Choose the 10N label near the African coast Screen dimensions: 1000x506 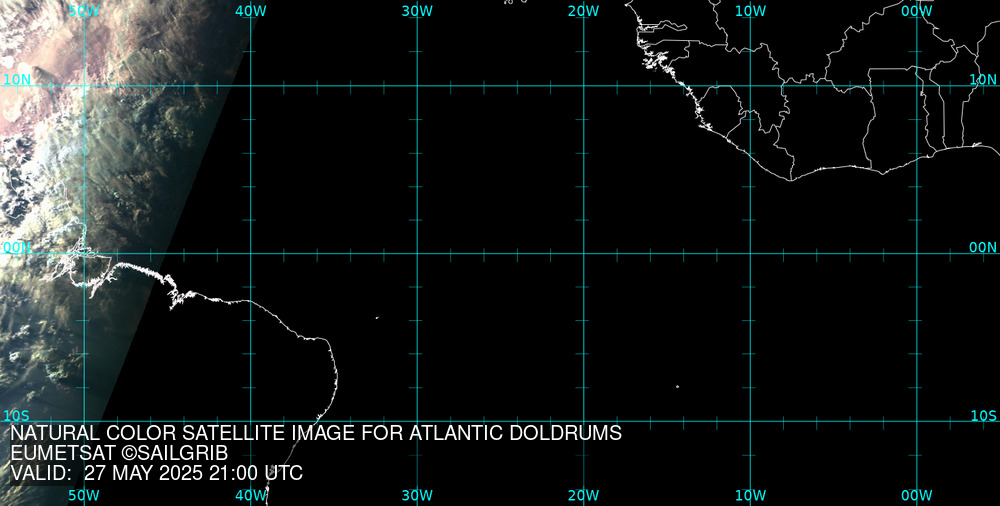point(983,79)
